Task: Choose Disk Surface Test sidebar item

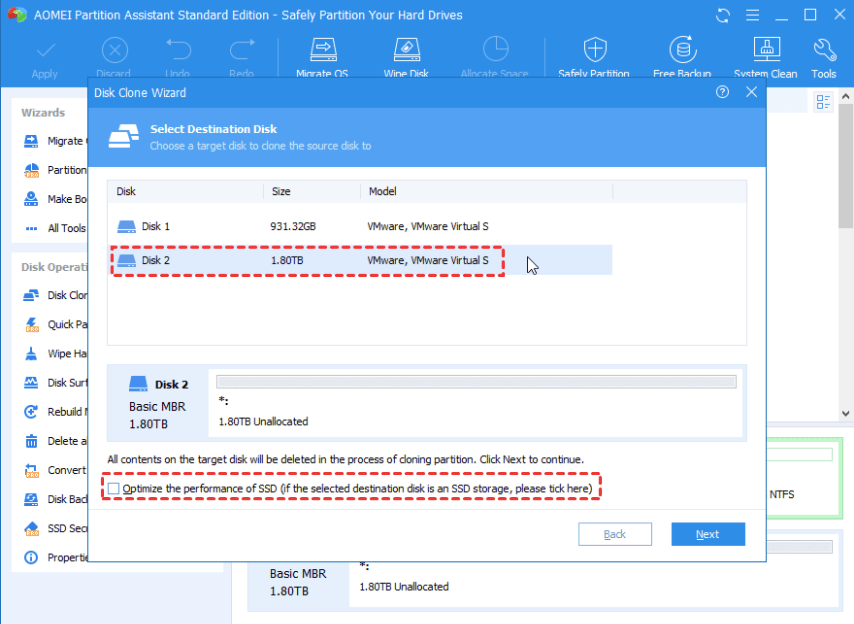Action: click(x=54, y=383)
